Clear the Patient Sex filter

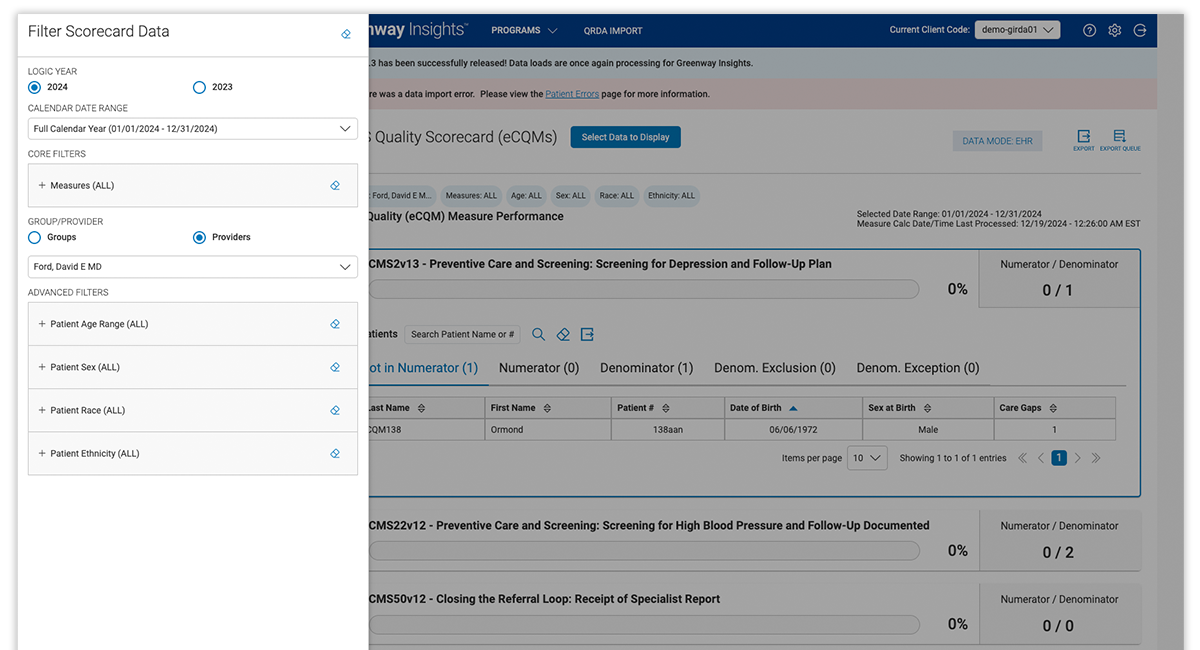[335, 367]
